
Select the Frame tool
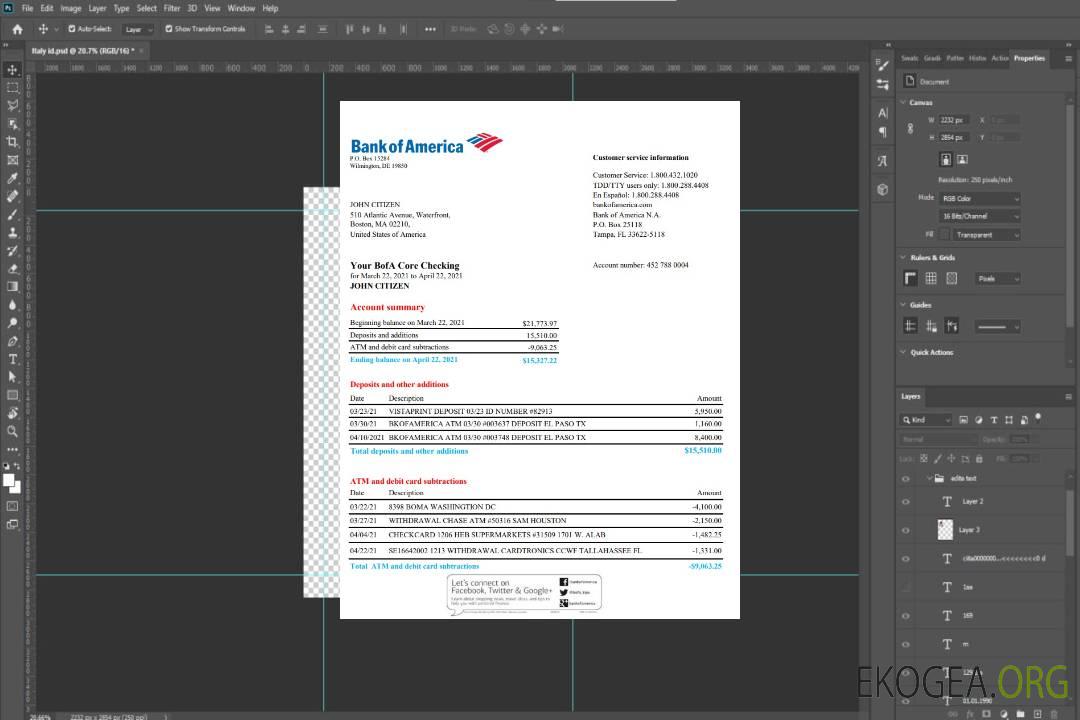(x=12, y=160)
